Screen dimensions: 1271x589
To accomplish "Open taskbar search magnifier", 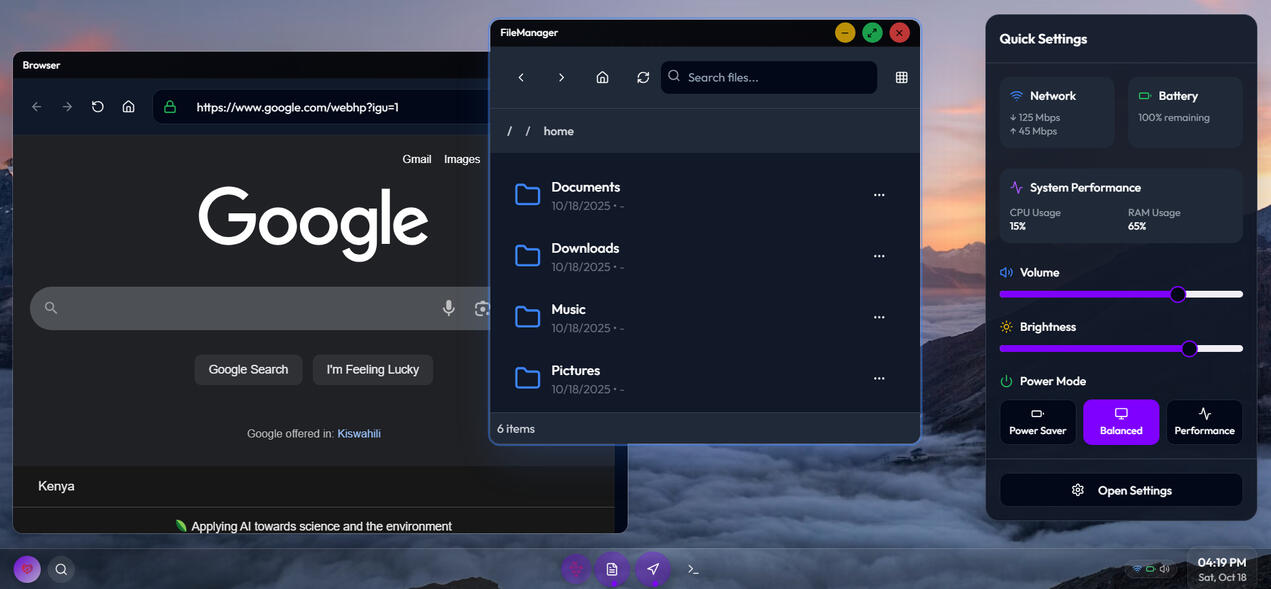I will (x=61, y=569).
